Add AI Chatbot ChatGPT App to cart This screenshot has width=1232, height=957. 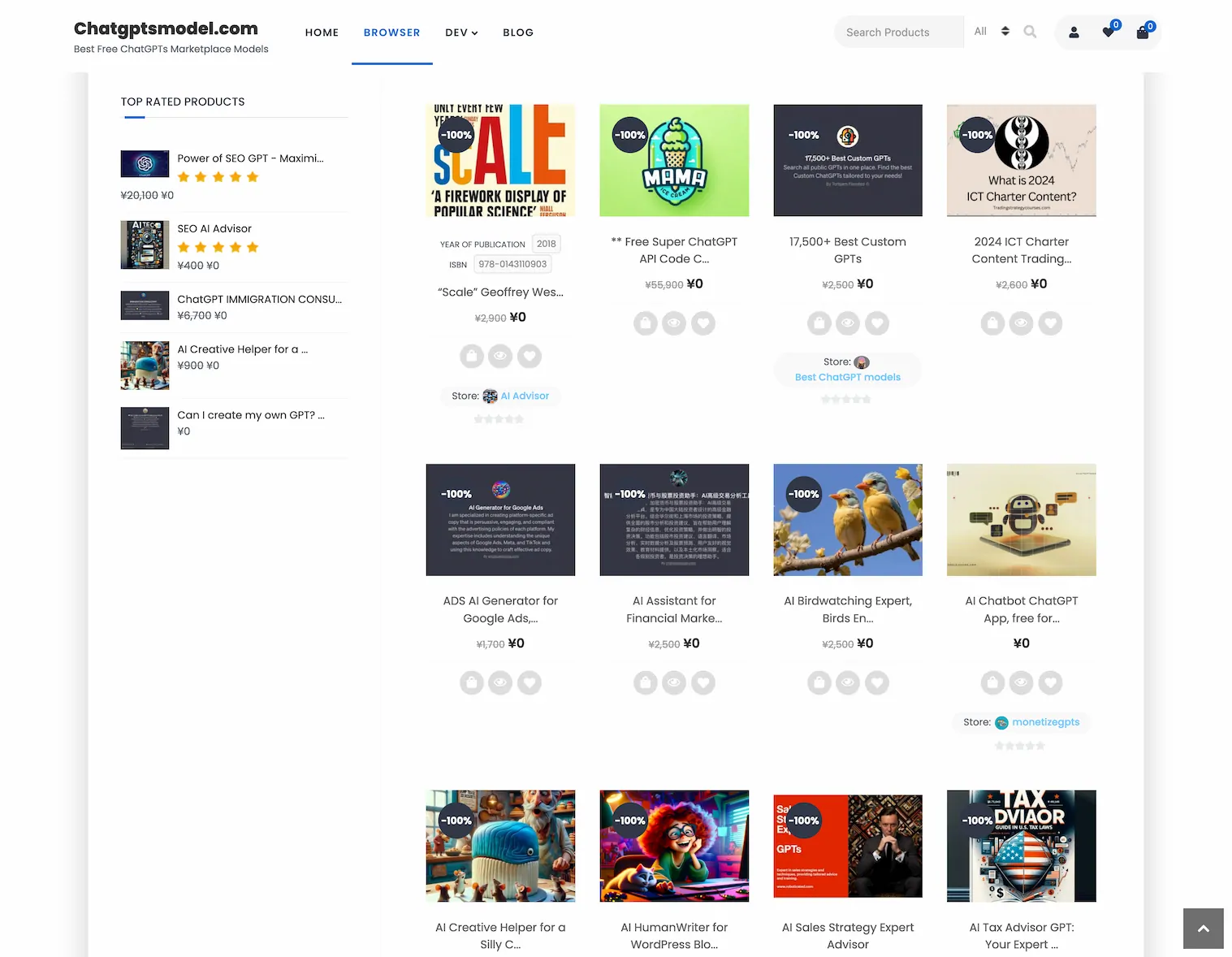point(992,682)
